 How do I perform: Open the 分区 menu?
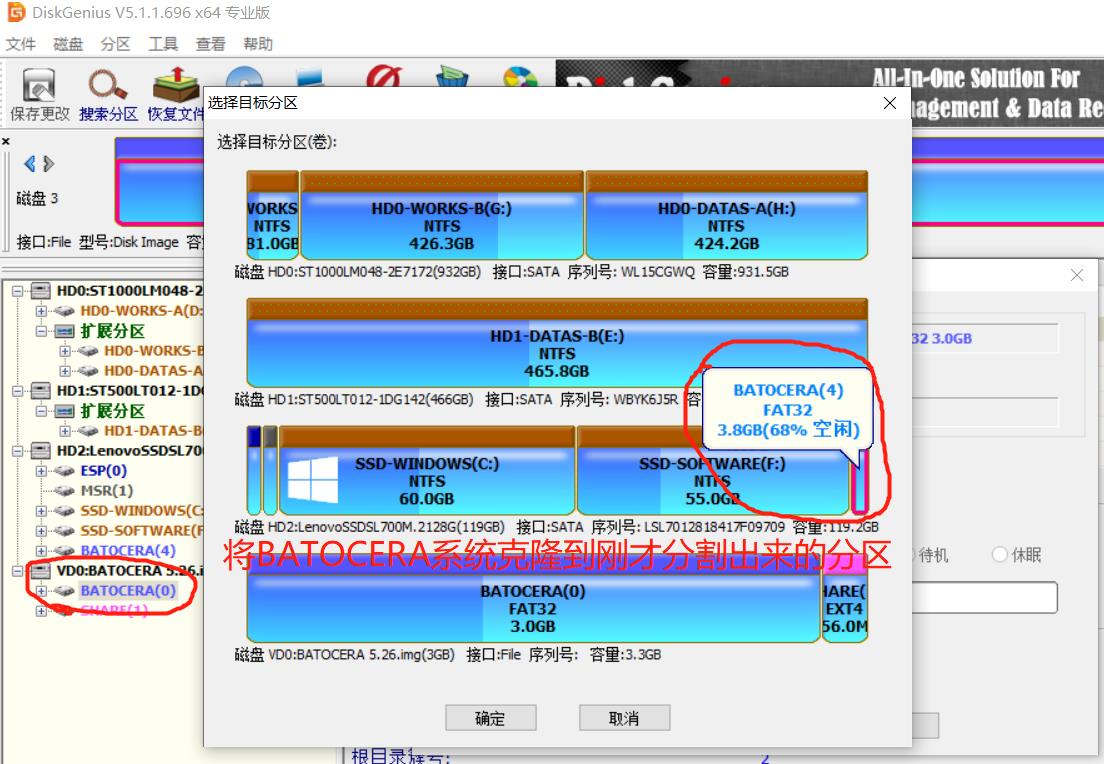(115, 44)
